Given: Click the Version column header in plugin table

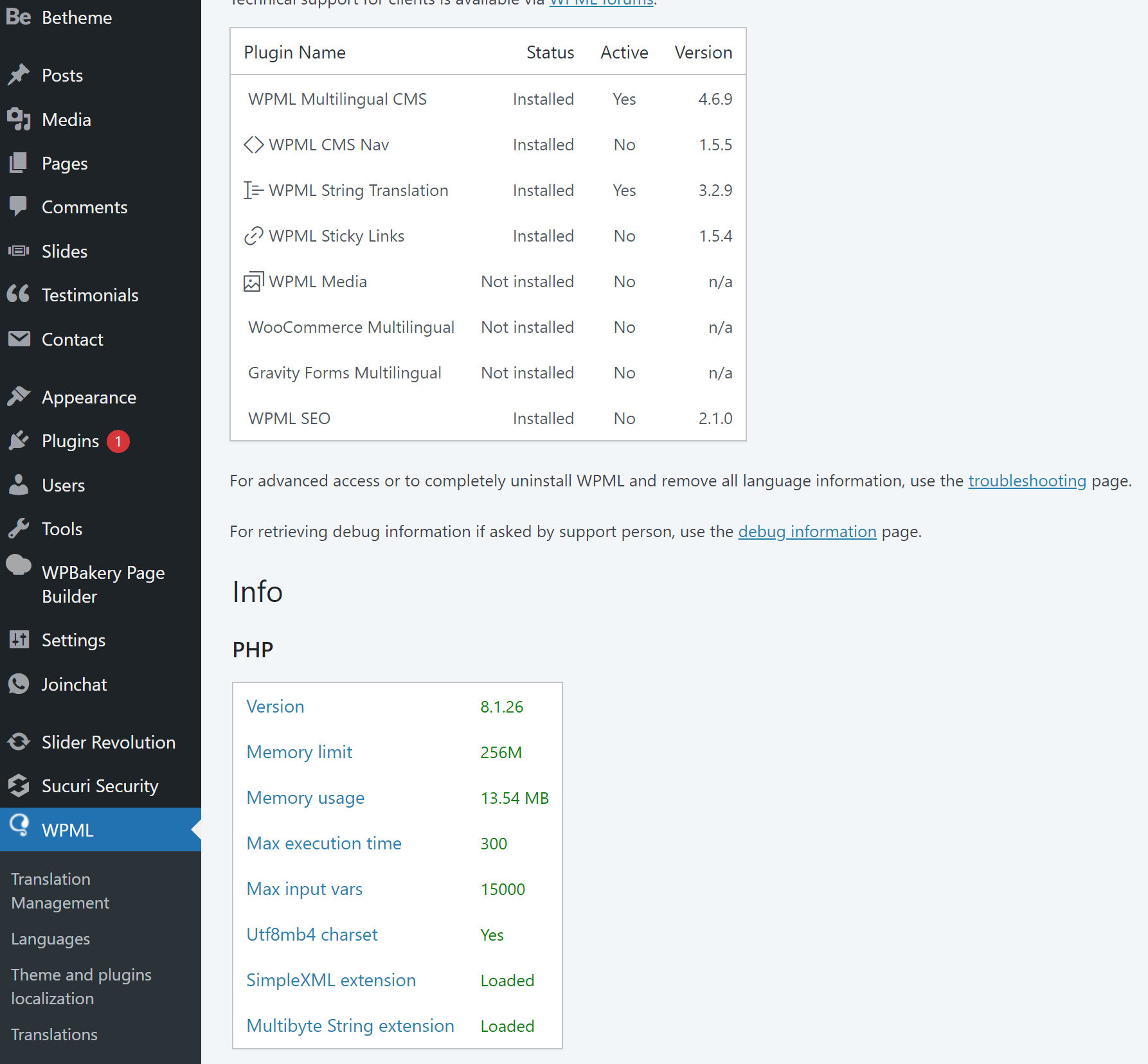Looking at the screenshot, I should 704,52.
